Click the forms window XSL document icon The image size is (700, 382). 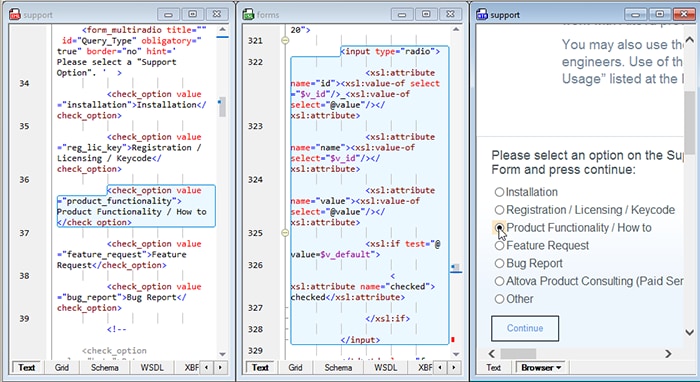[x=248, y=15]
